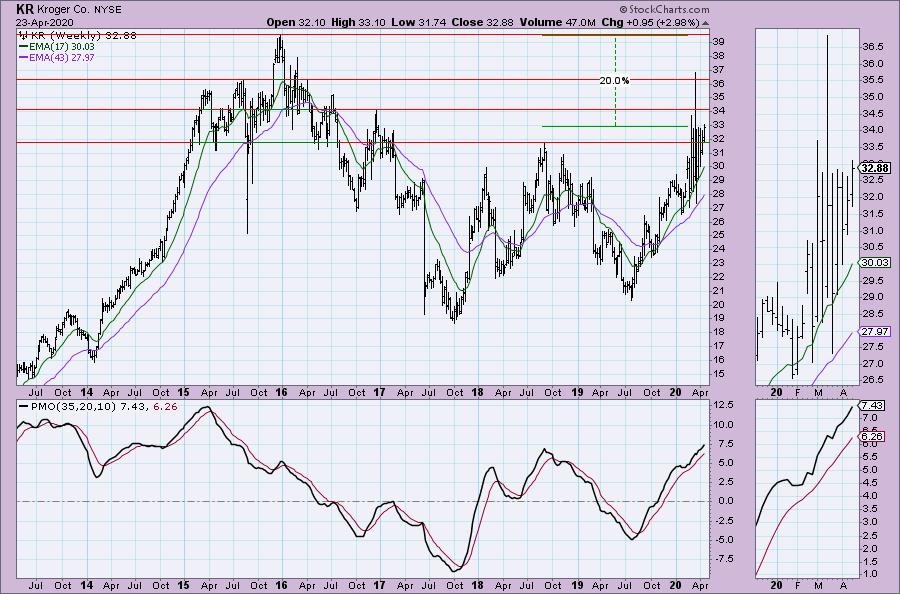Click the 39 label on main price axis
This screenshot has width=900, height=594.
[717, 42]
